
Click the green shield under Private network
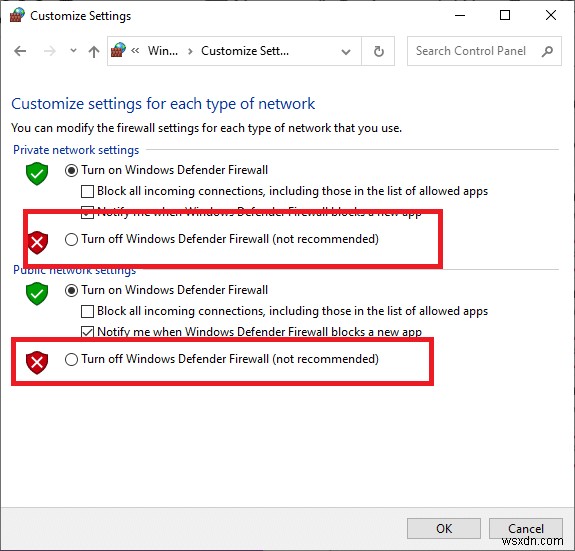[37, 173]
